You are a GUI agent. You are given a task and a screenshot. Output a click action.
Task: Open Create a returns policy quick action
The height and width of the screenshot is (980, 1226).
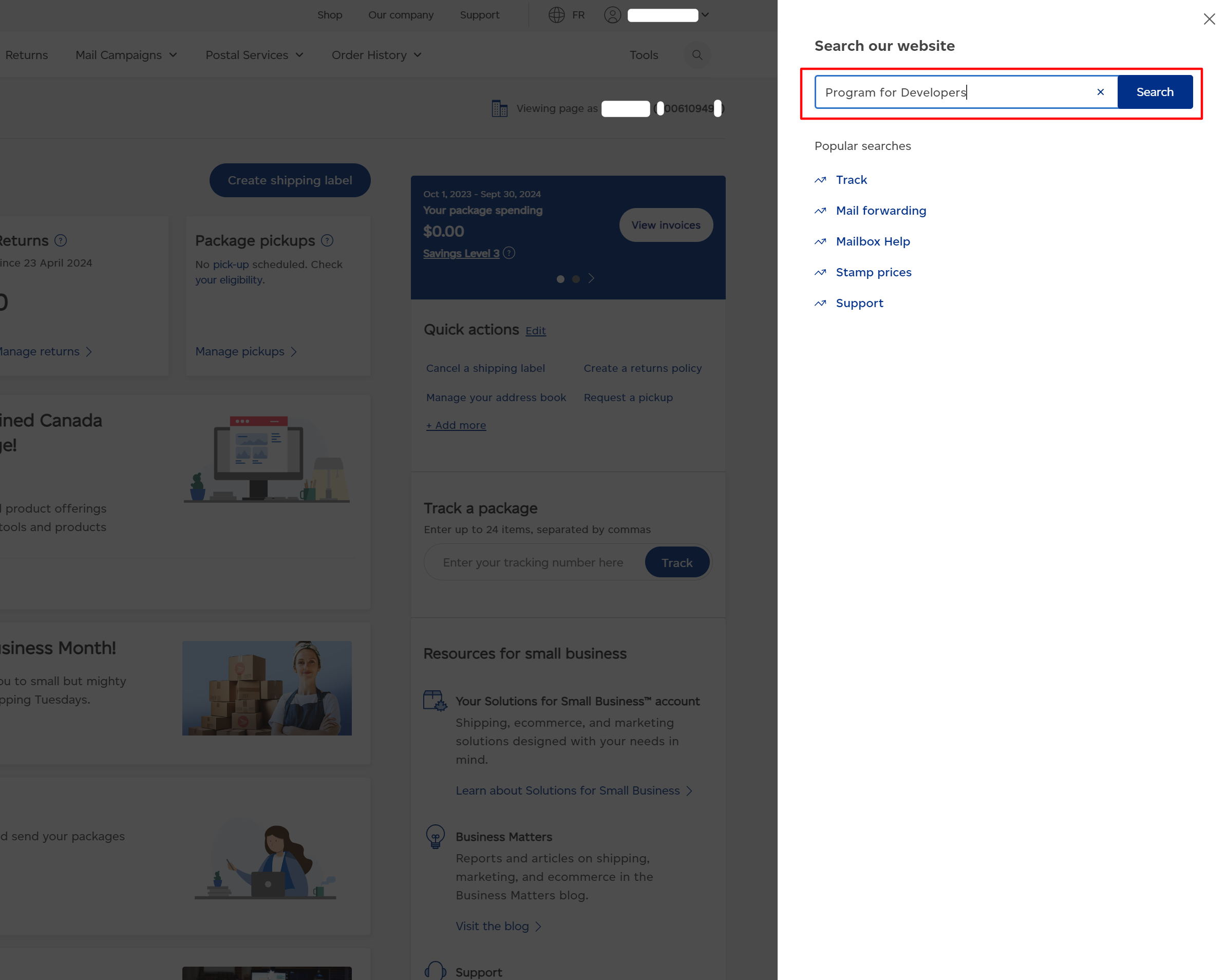643,368
